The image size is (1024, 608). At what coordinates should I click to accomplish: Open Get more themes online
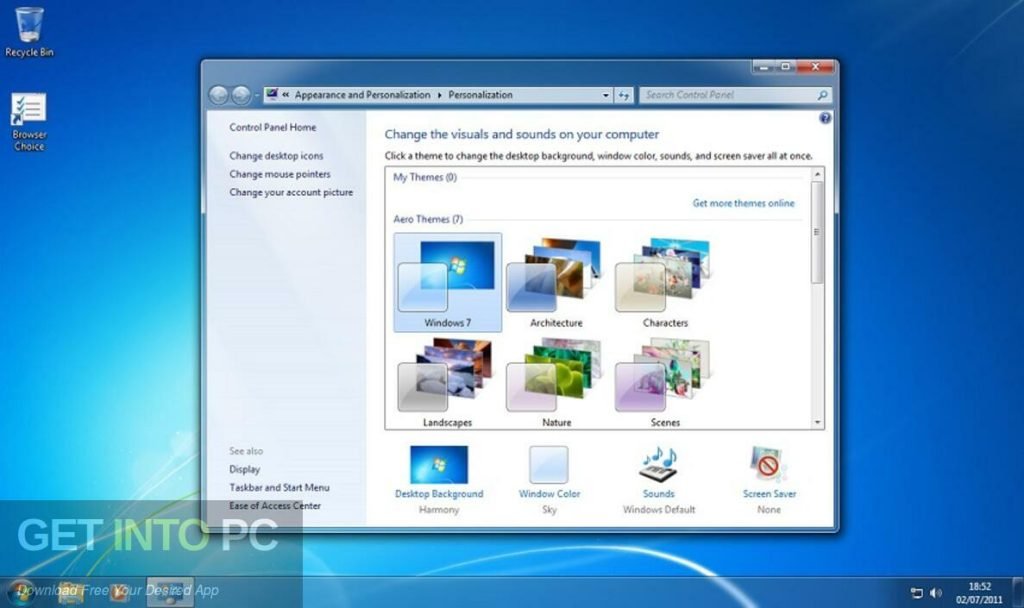pos(744,203)
